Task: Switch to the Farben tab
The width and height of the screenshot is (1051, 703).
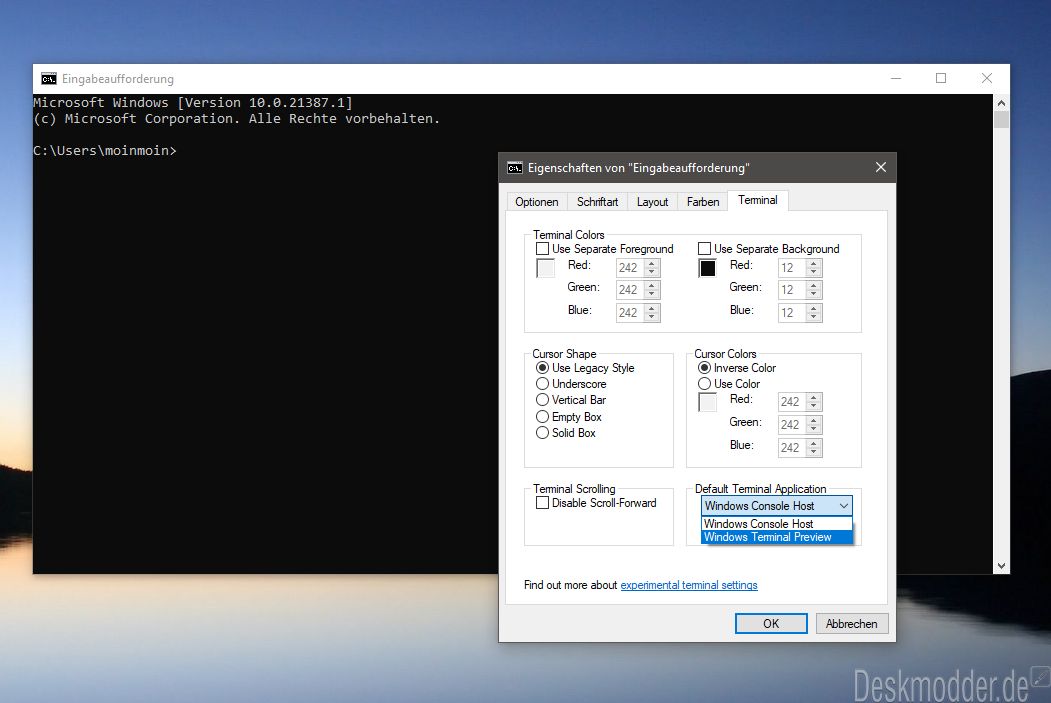Action: (x=702, y=202)
